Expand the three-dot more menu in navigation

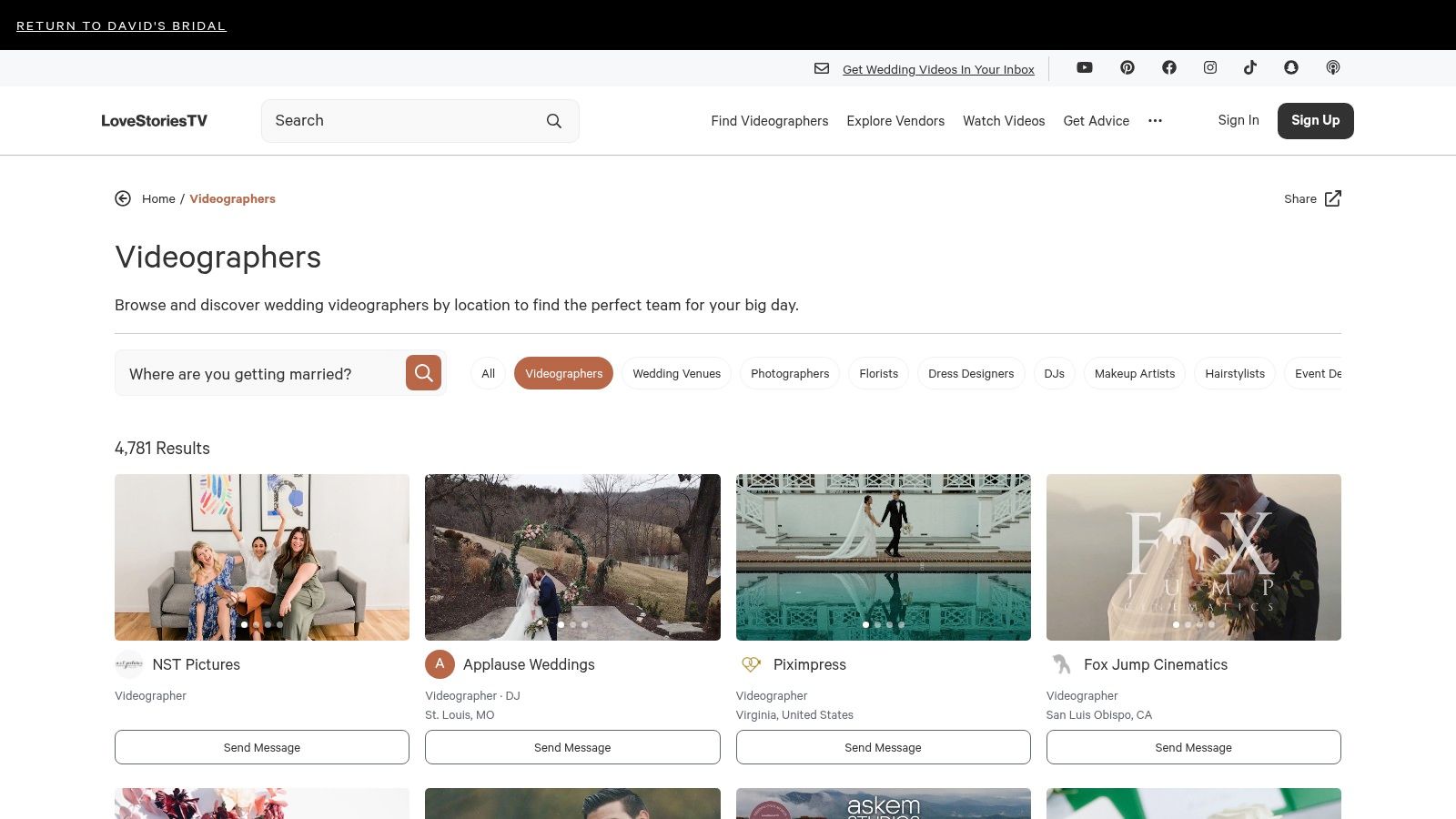click(x=1155, y=121)
